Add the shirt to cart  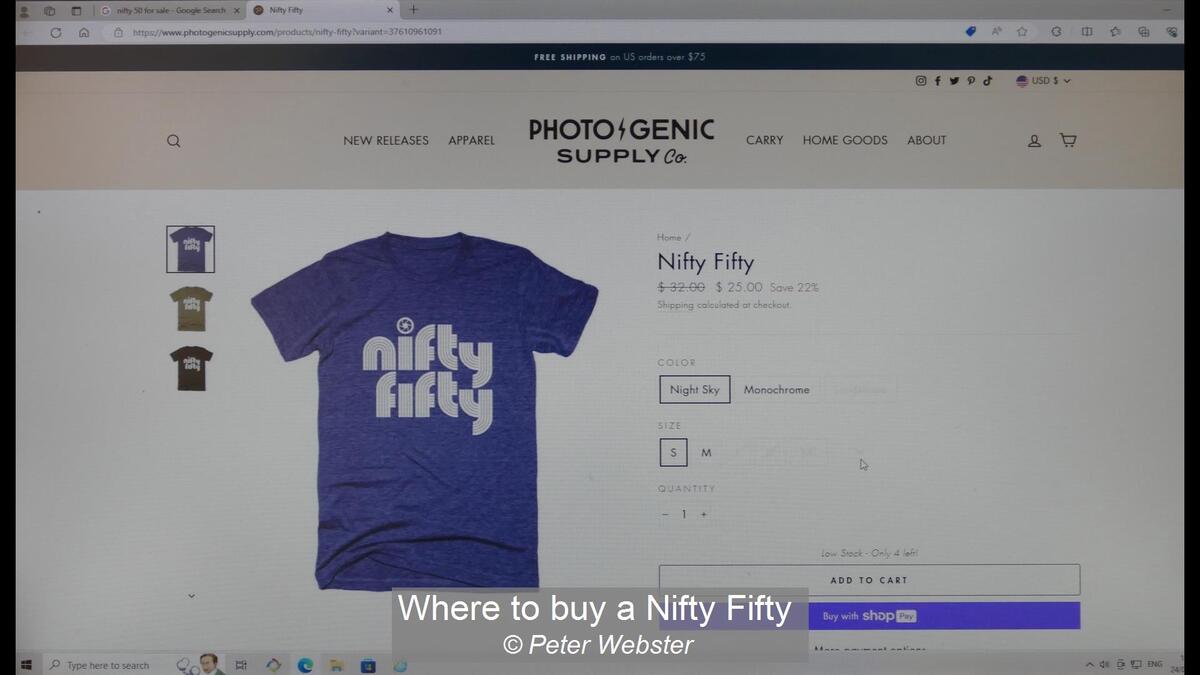[x=869, y=580]
